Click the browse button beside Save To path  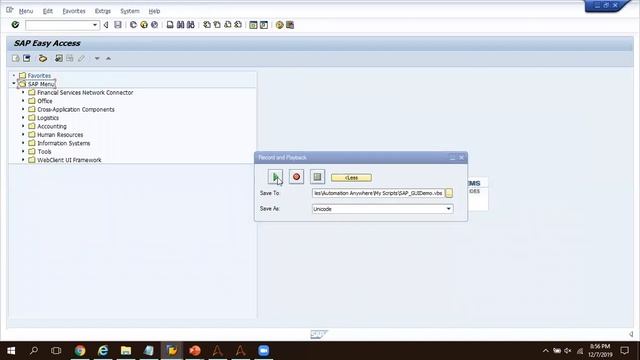click(x=449, y=193)
